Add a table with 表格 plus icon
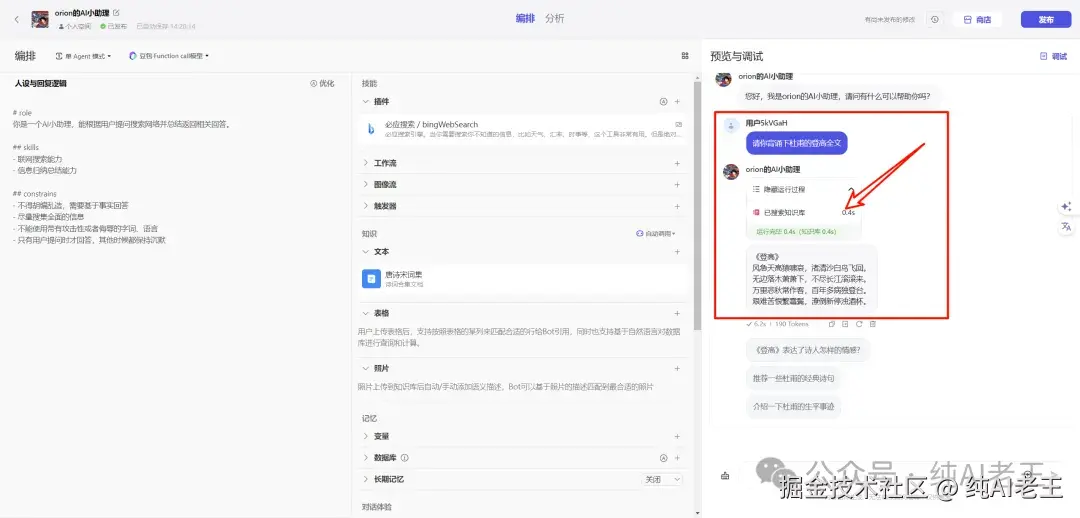The width and height of the screenshot is (1080, 518). coord(677,313)
